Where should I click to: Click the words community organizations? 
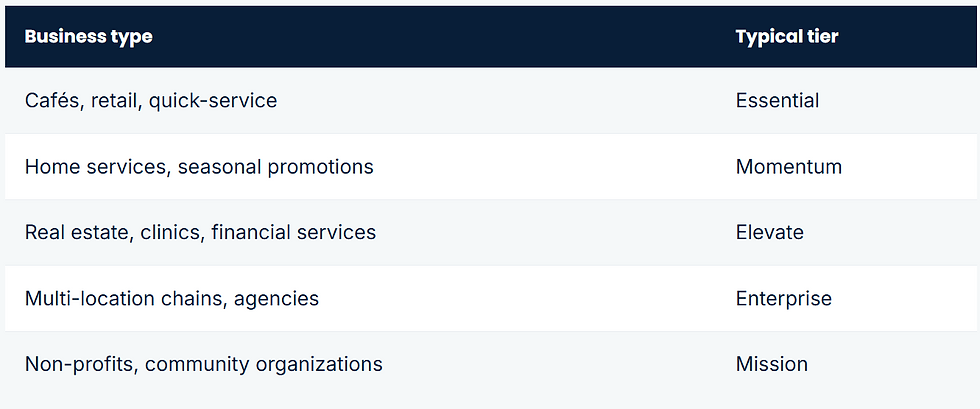[264, 364]
